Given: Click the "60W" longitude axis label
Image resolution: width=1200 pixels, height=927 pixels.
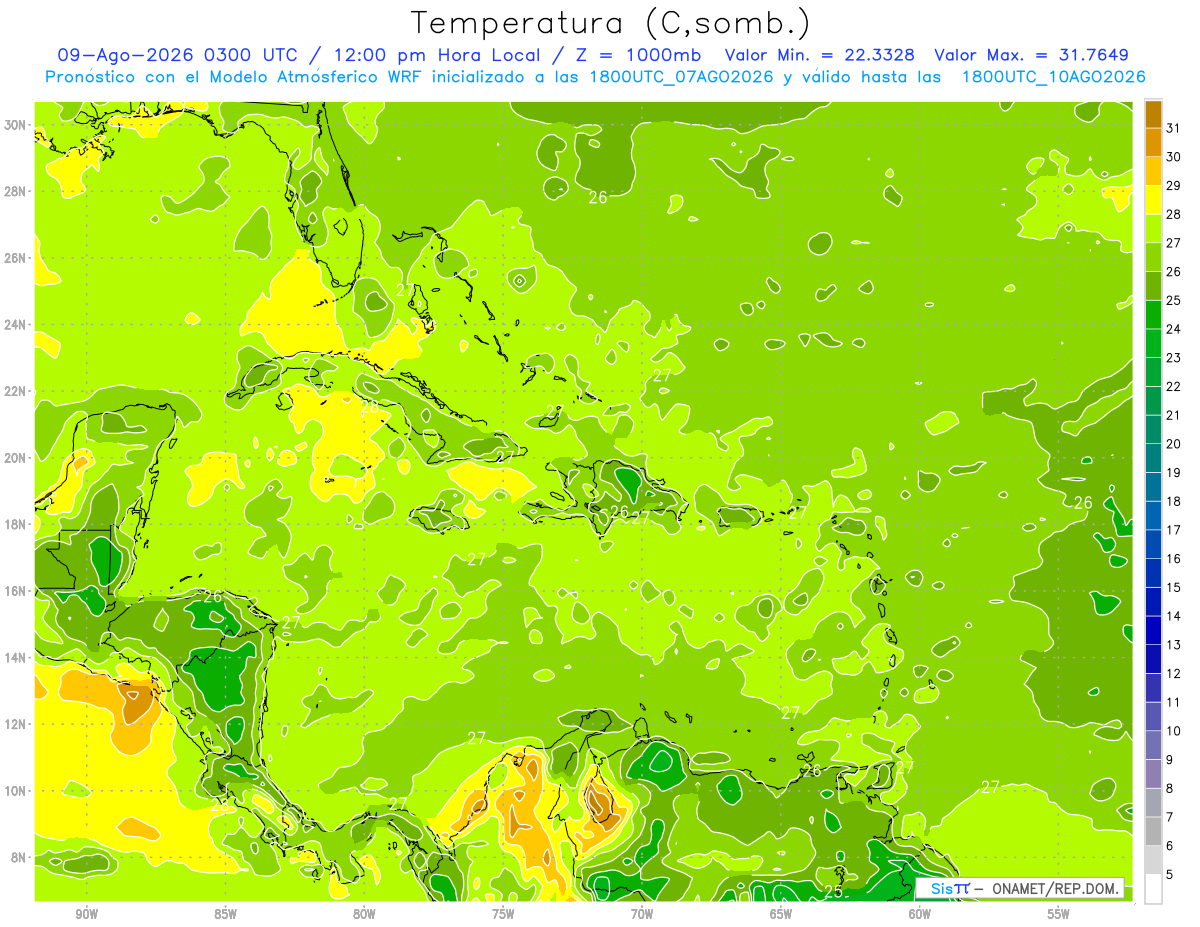Looking at the screenshot, I should pos(921,913).
